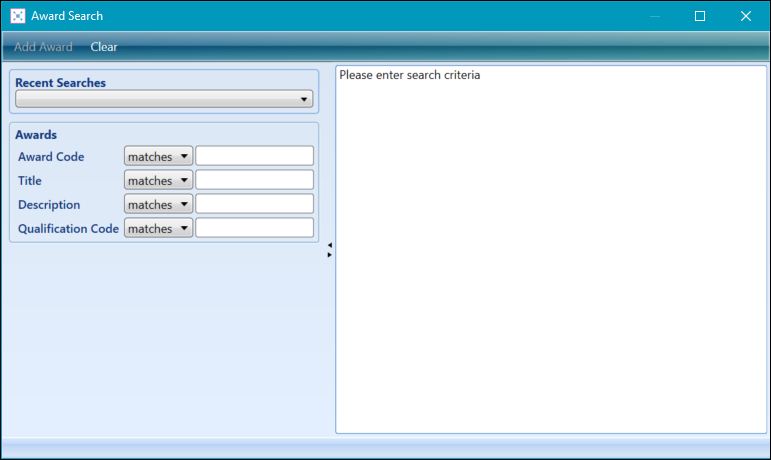The height and width of the screenshot is (460, 771).
Task: Open the Recent Searches dropdown
Action: [164, 99]
